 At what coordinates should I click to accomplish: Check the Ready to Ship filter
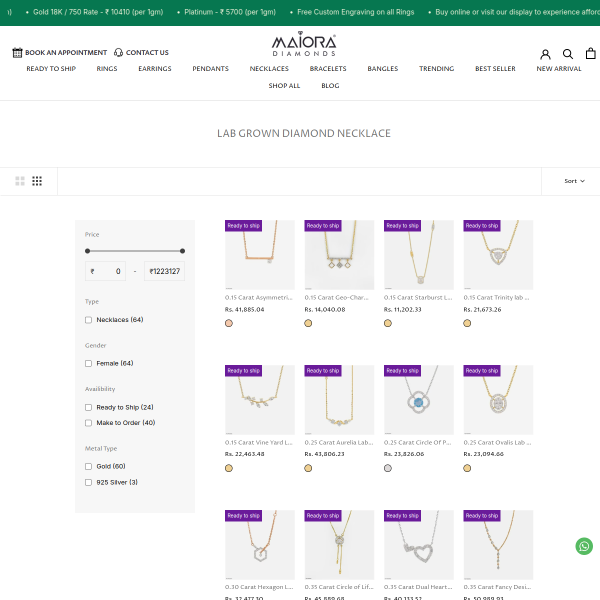(89, 407)
